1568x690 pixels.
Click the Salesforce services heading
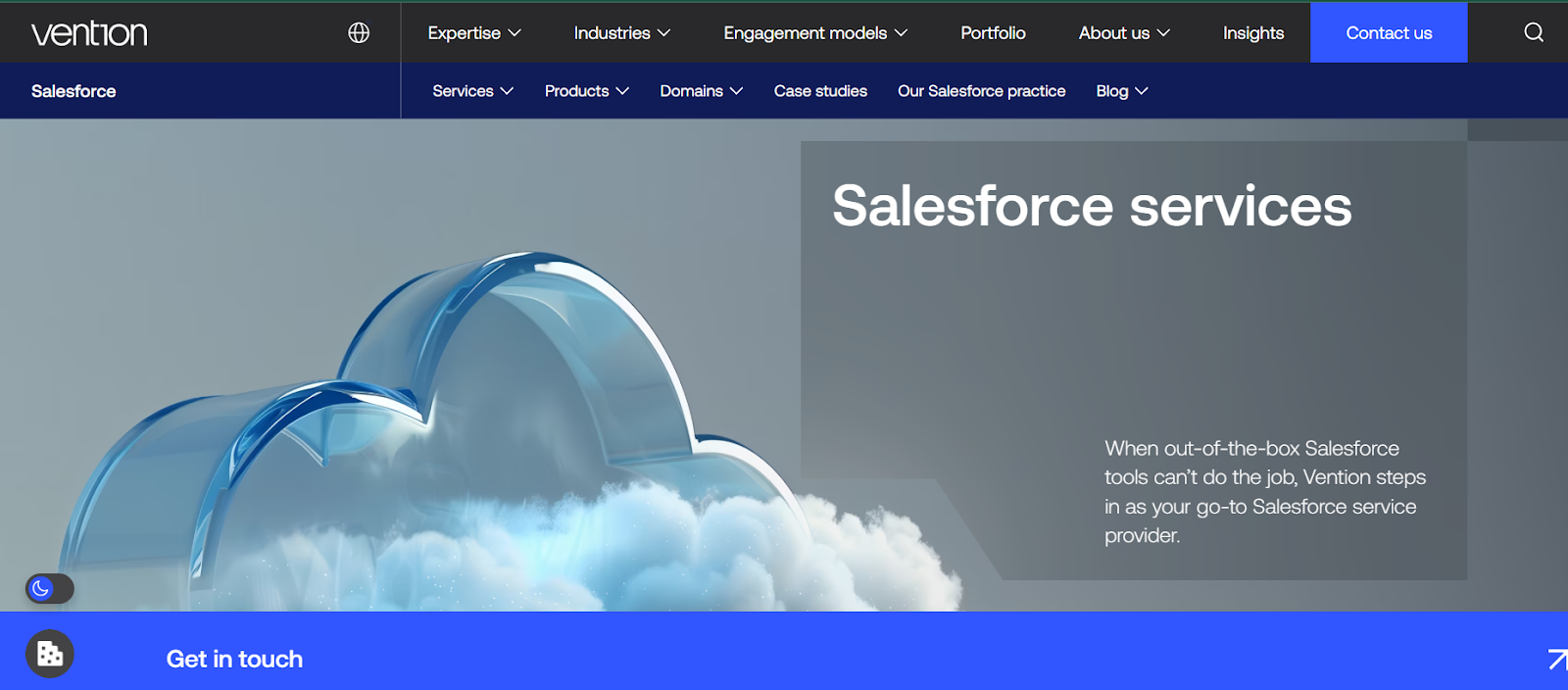pos(1092,206)
